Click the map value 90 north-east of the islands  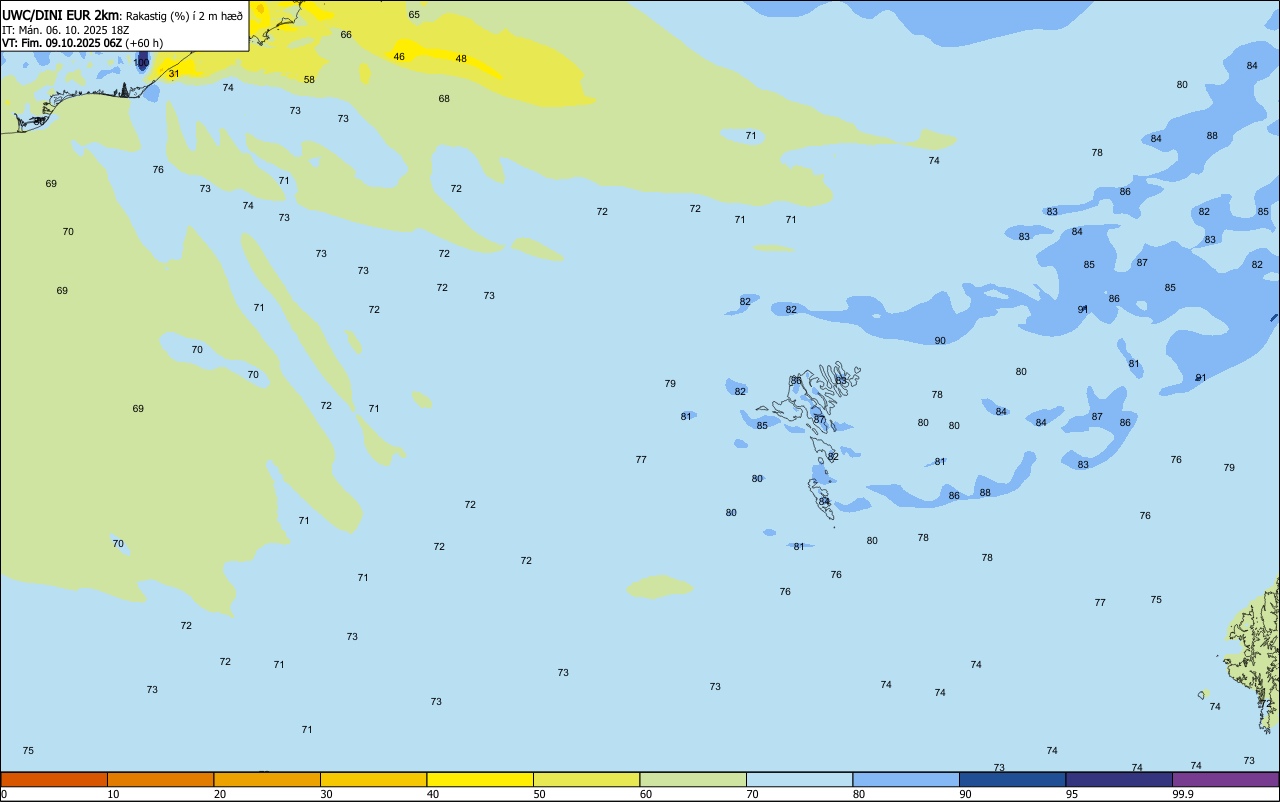pyautogui.click(x=940, y=341)
